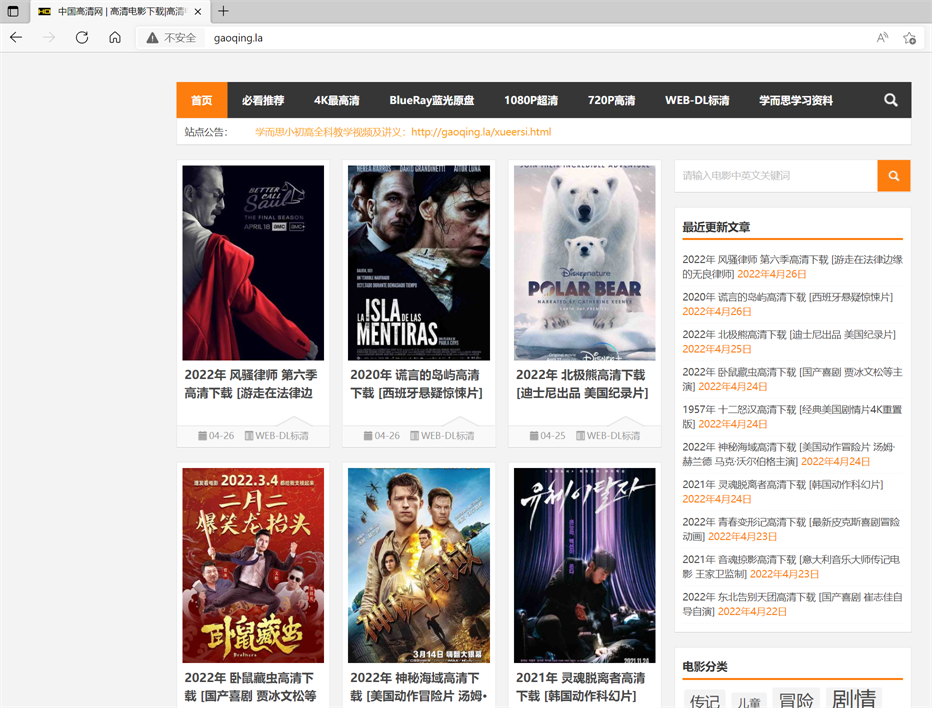Viewport: 932px width, 708px height.
Task: Select the 4K最高清 menu item
Action: 336,100
